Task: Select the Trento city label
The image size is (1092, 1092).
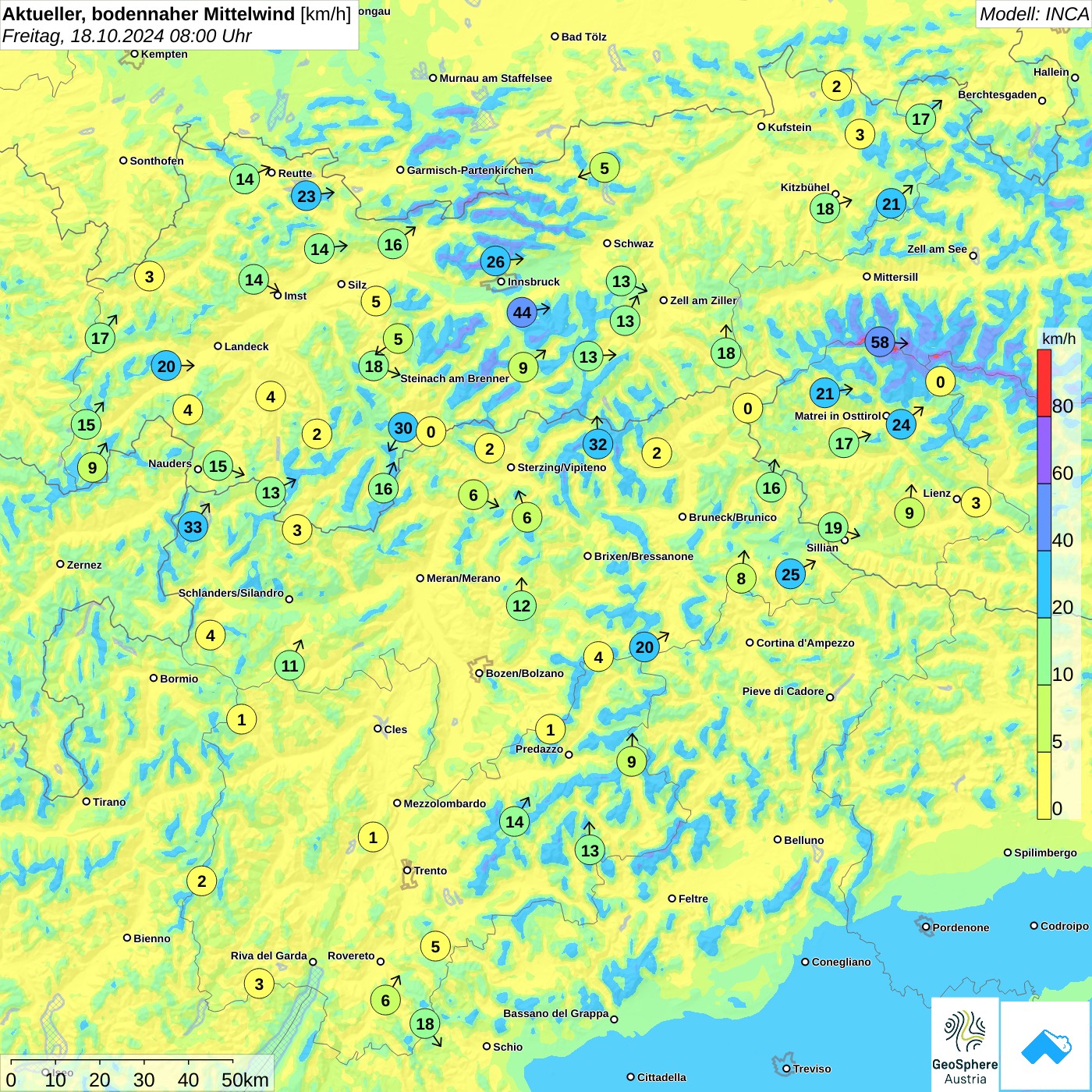Action: [x=431, y=870]
